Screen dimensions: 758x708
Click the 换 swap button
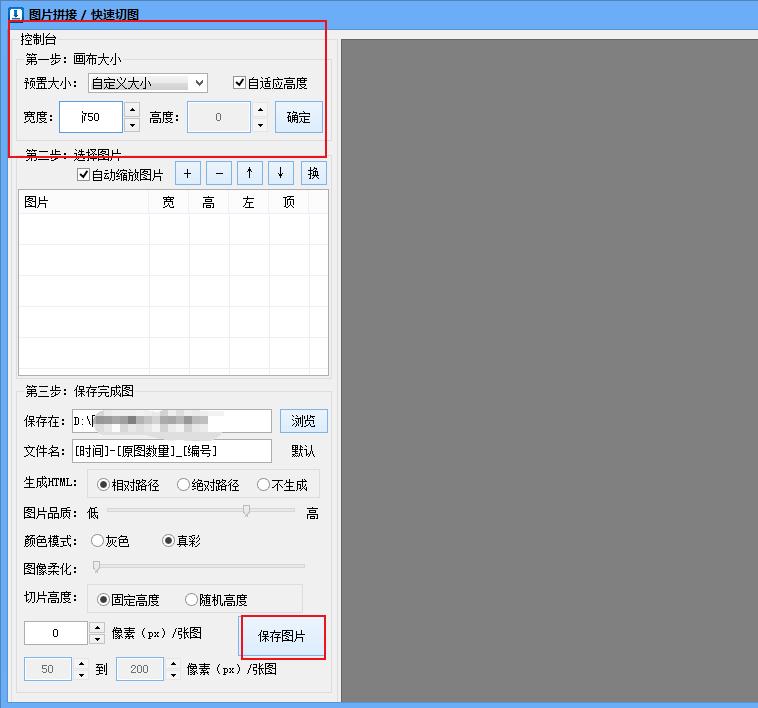pos(313,173)
